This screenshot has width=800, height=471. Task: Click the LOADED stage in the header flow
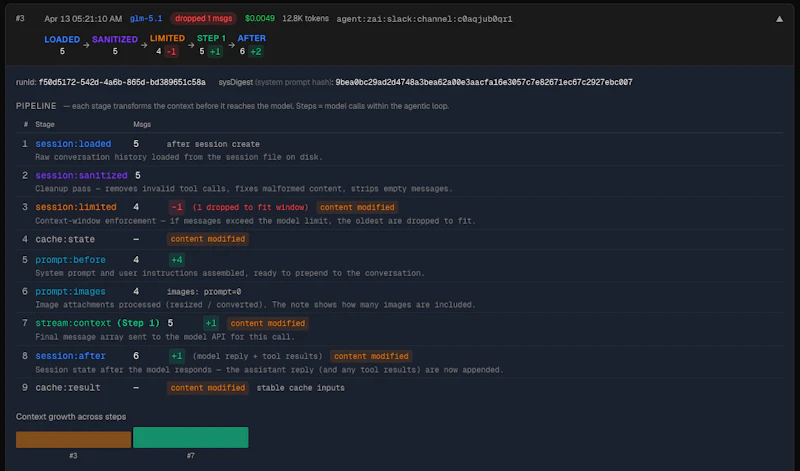(62, 39)
